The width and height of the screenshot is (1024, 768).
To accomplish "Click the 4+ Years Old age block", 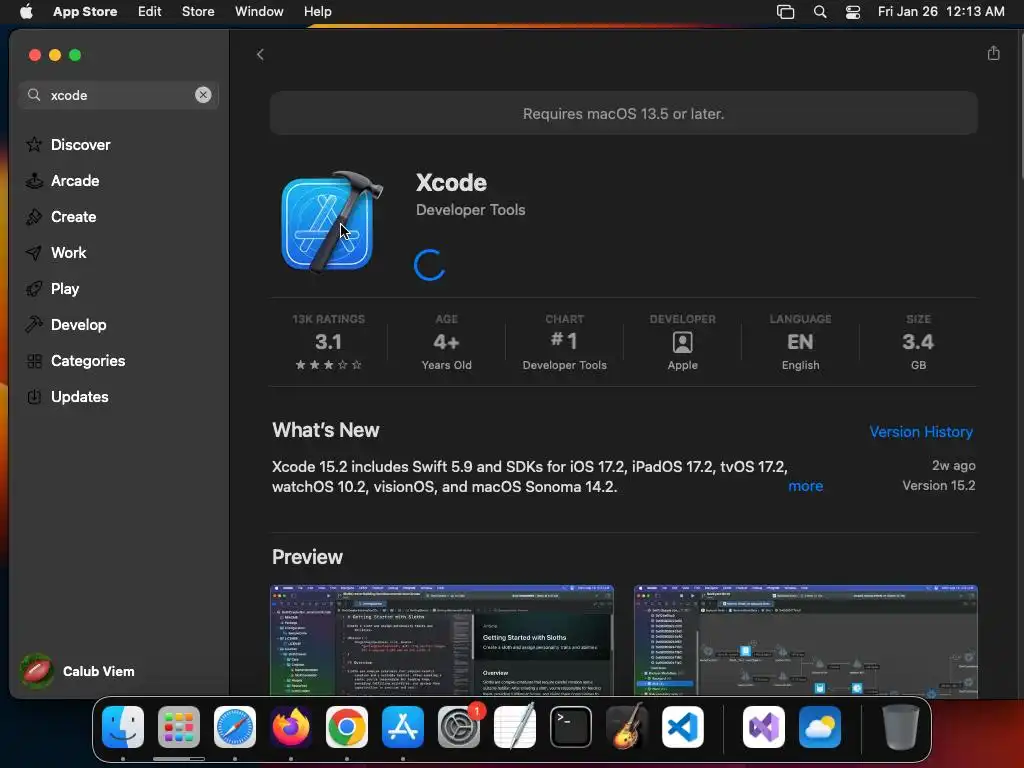I will 447,342.
